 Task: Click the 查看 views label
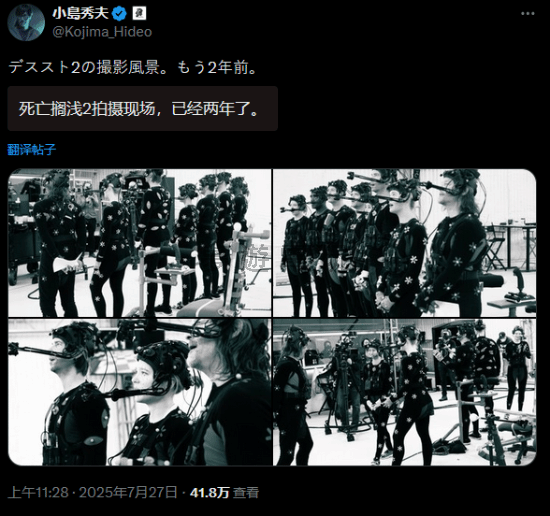coord(246,492)
